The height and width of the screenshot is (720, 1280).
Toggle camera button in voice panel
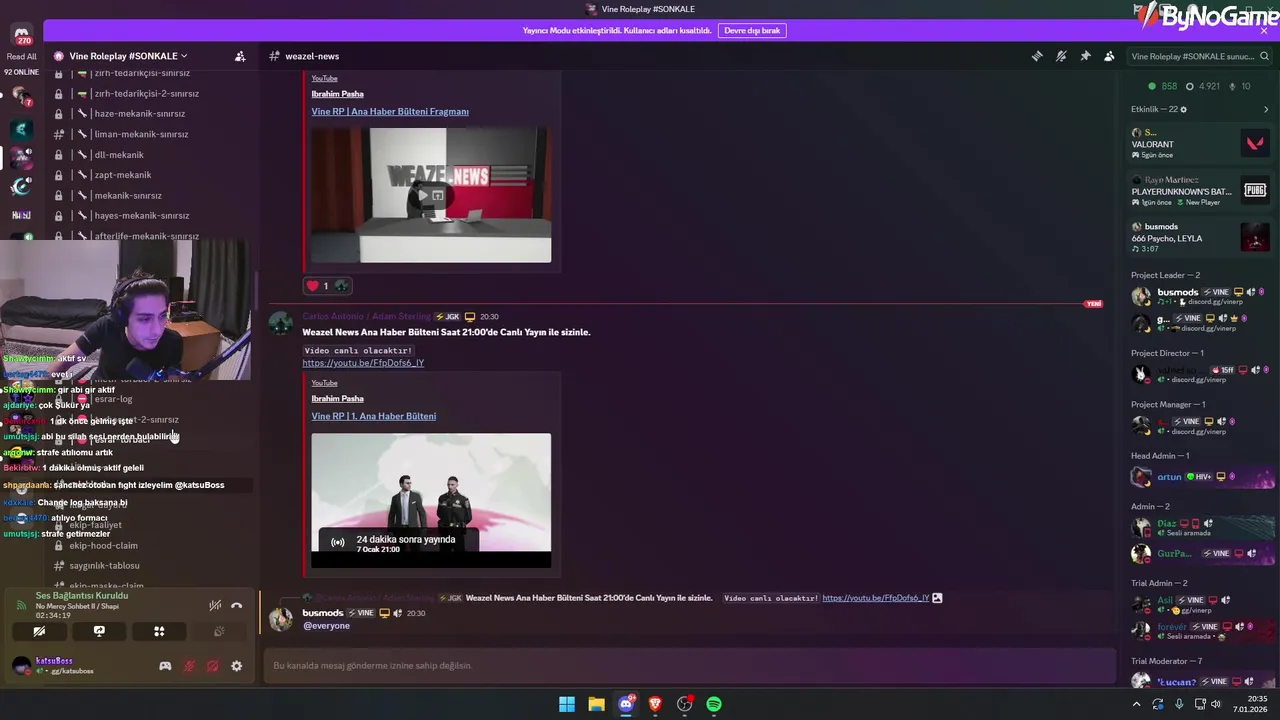pyautogui.click(x=39, y=631)
